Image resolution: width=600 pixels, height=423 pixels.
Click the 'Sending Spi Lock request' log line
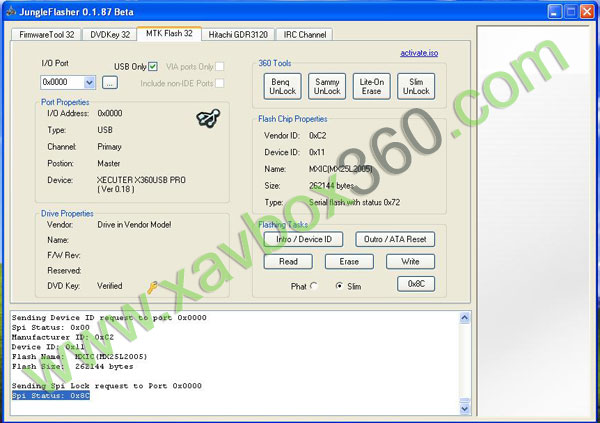pos(106,386)
